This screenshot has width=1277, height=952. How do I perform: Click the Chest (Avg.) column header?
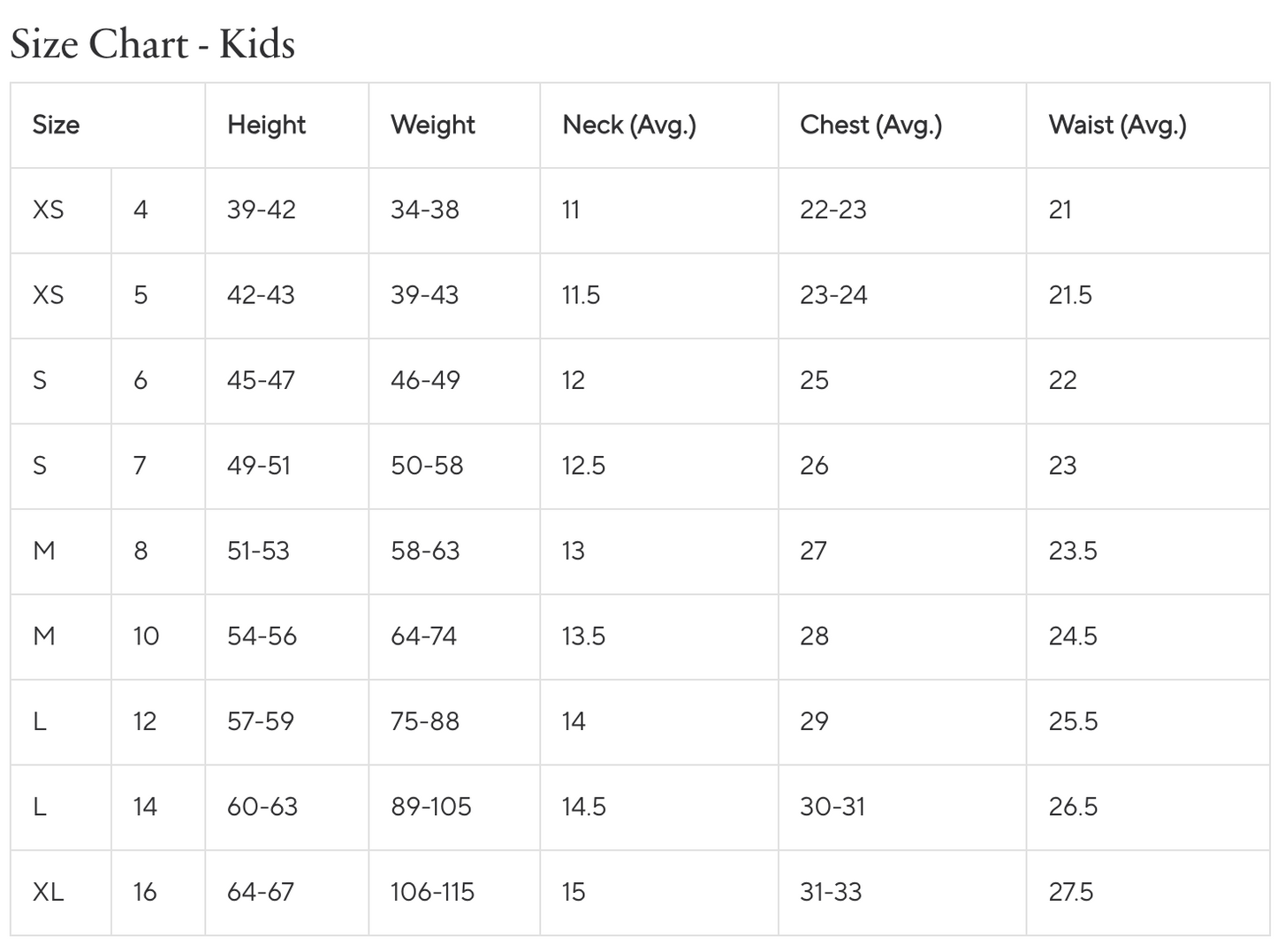[870, 125]
